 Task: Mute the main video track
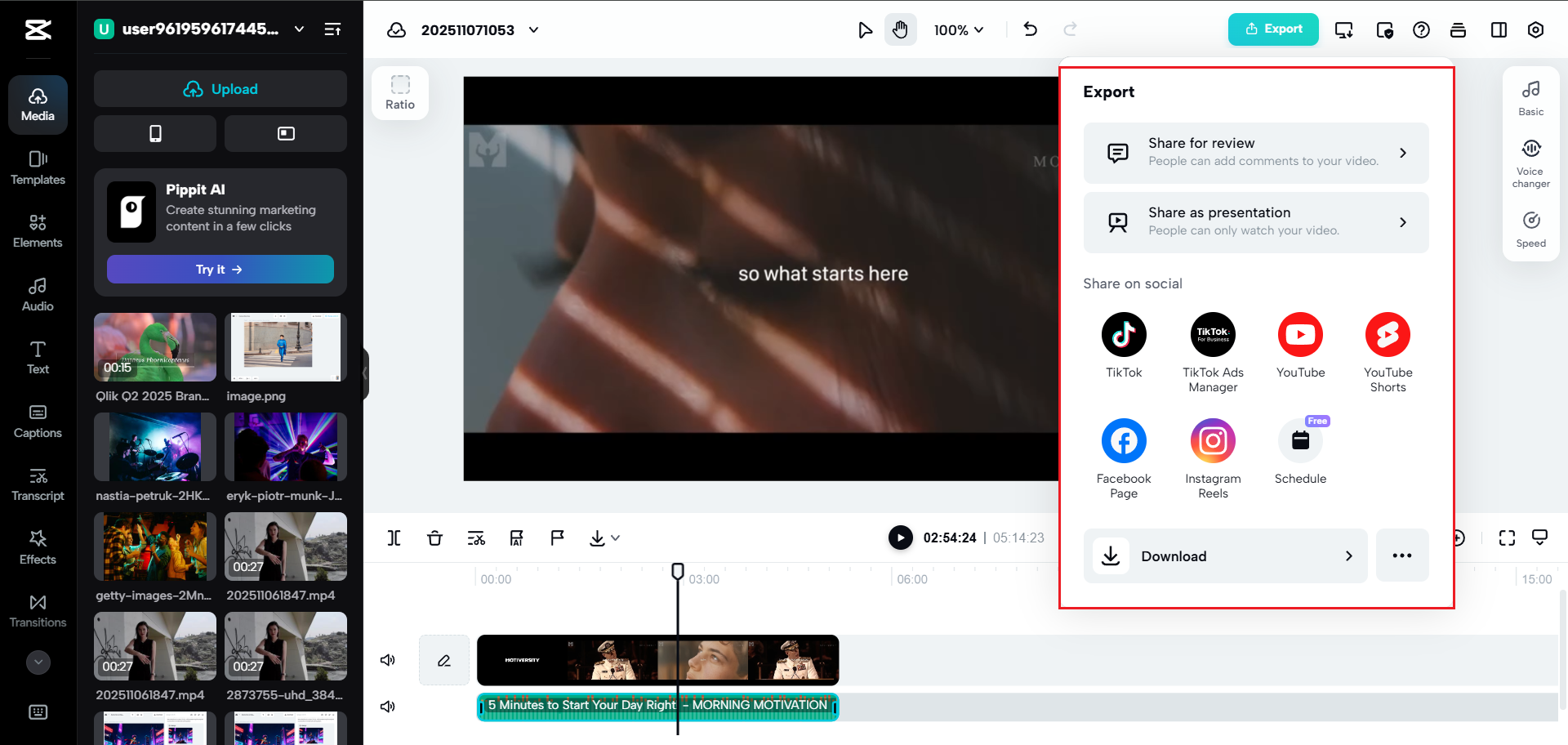tap(388, 659)
